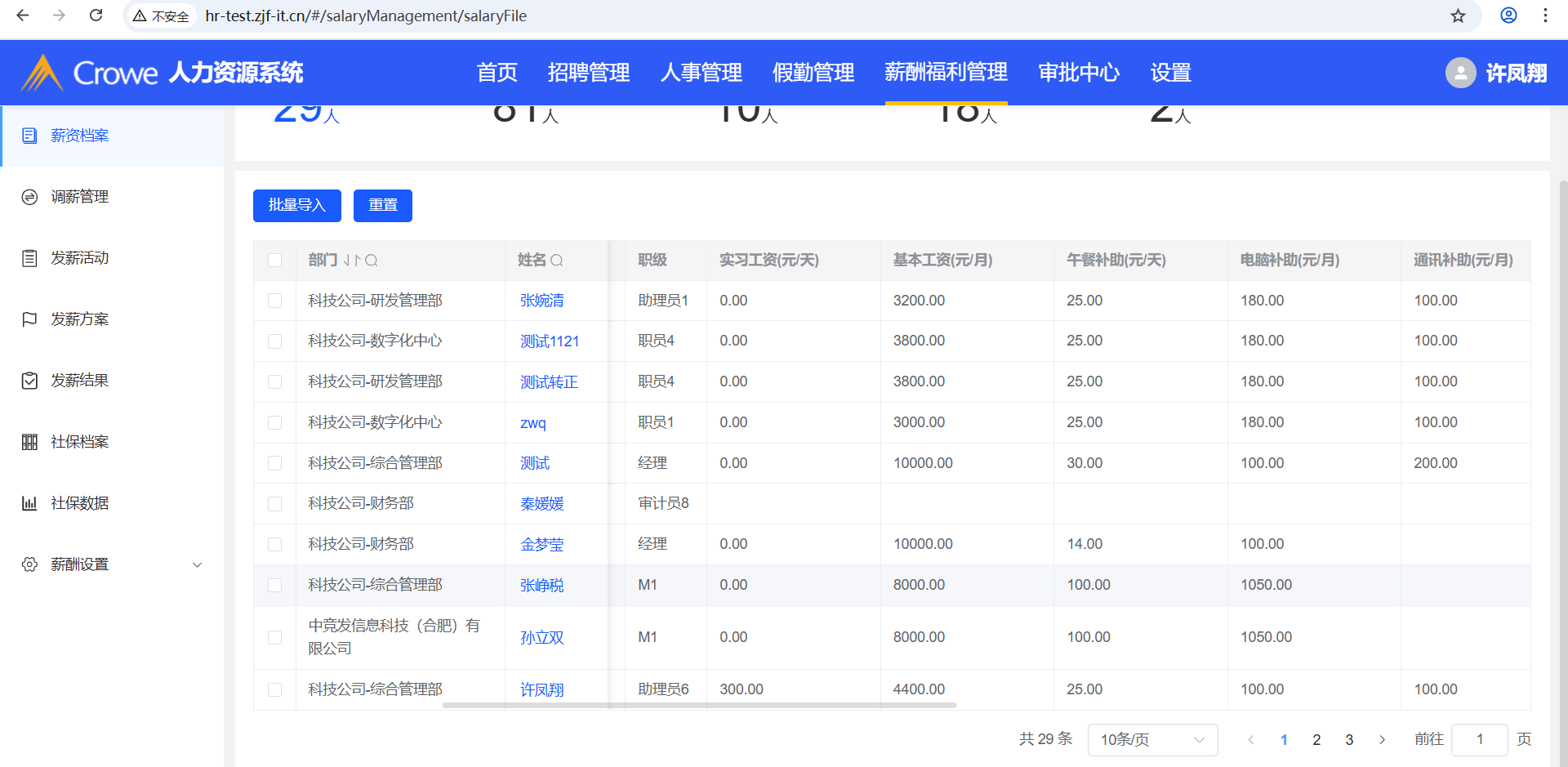The height and width of the screenshot is (767, 1568).
Task: Check the row checkbox for 张婉清
Action: (x=275, y=301)
